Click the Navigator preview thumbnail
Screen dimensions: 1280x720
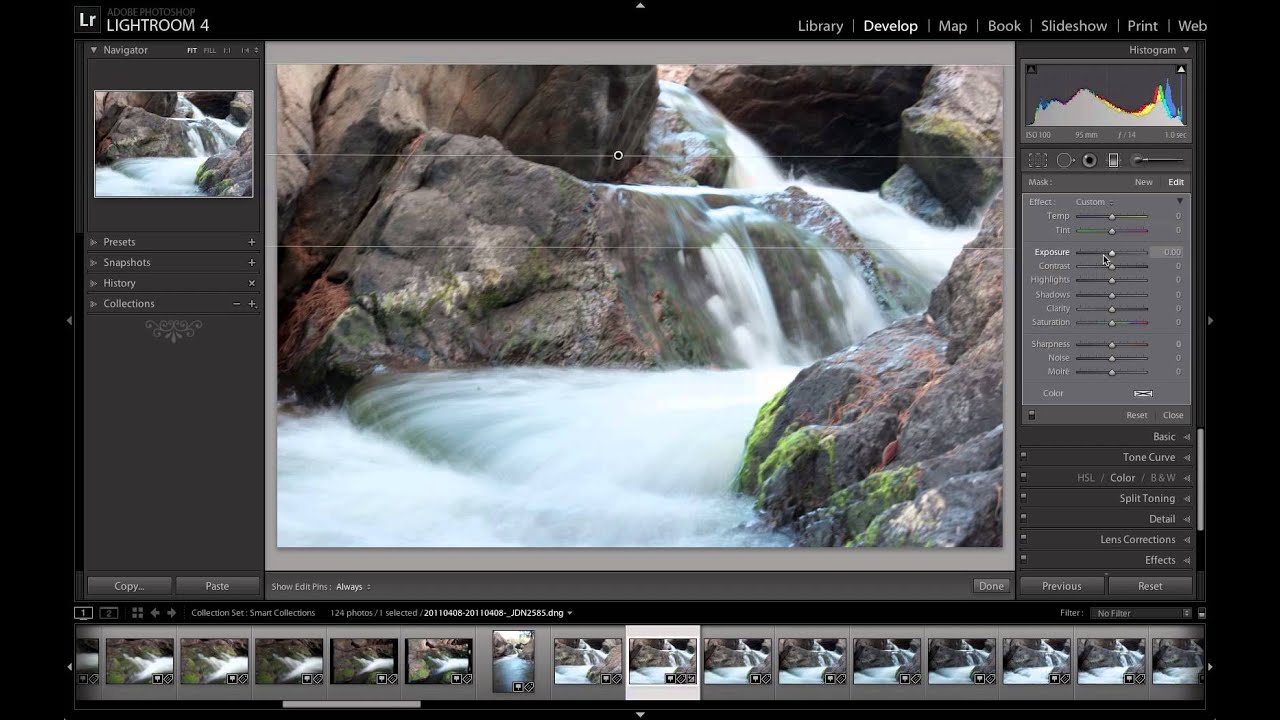174,144
